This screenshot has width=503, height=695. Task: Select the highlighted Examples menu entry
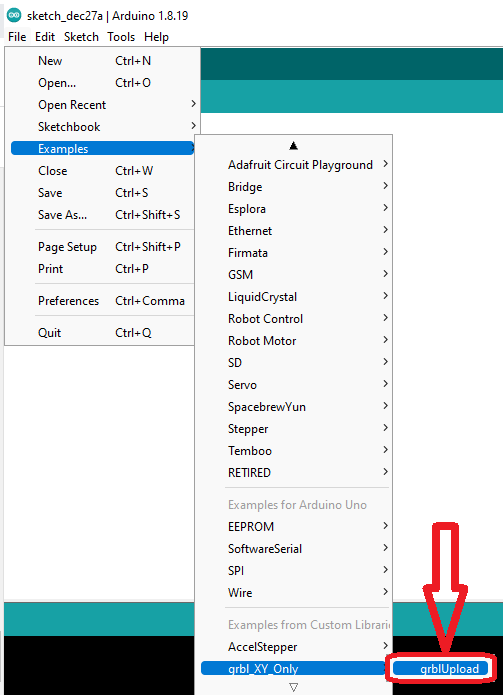click(102, 148)
